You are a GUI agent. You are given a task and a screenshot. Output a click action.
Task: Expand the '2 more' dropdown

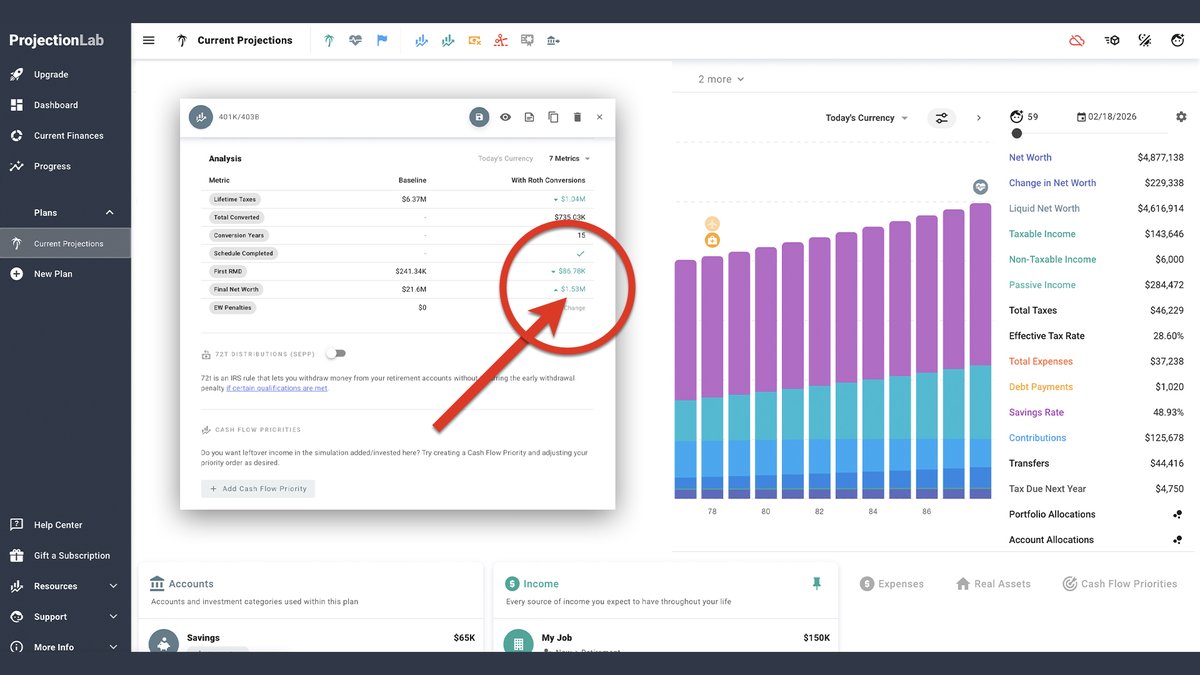(721, 79)
